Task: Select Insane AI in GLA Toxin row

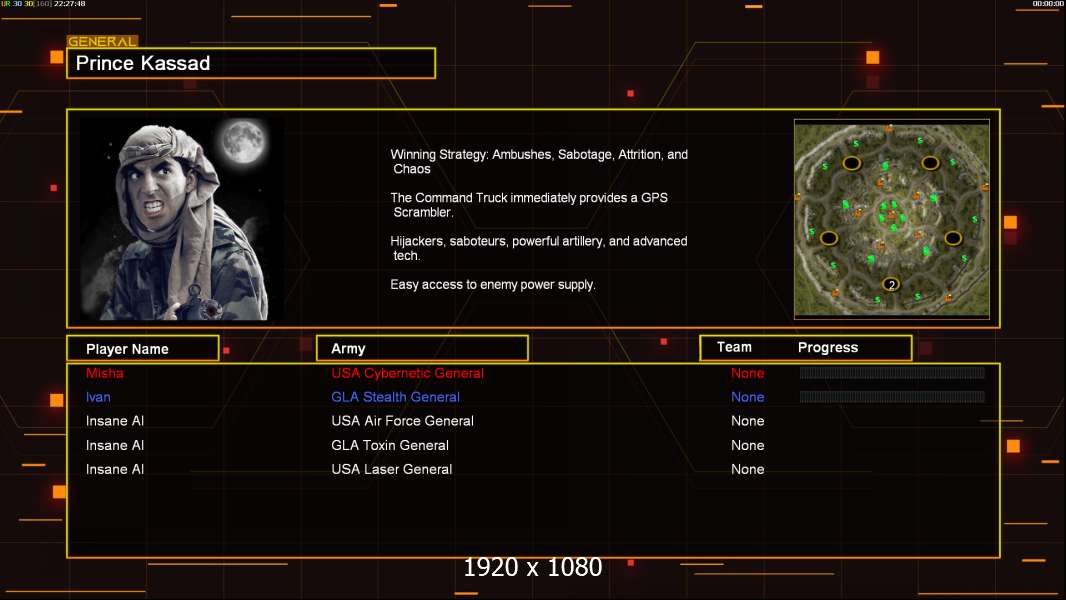Action: coord(115,445)
